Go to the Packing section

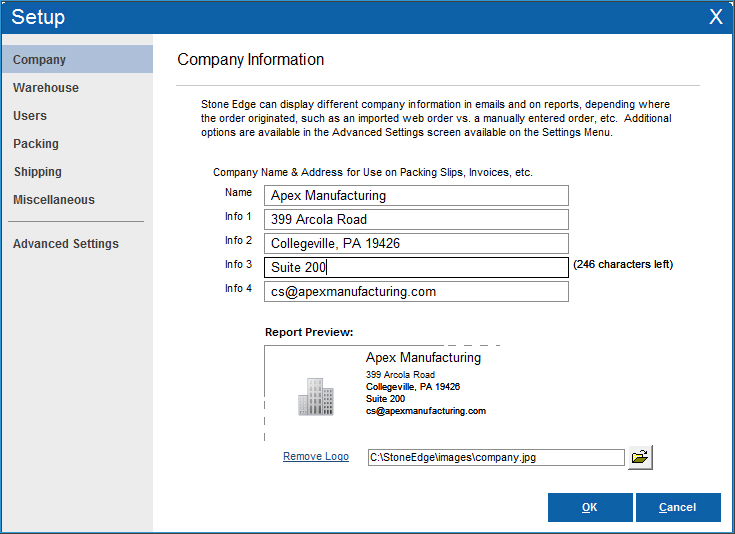tap(36, 144)
